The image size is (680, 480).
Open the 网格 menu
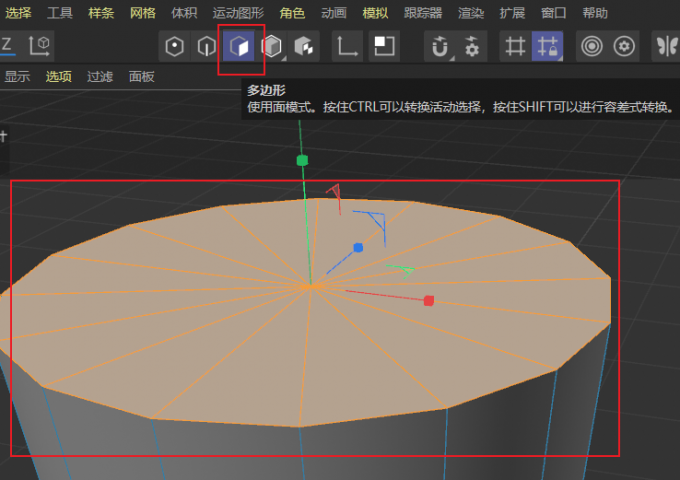point(142,13)
